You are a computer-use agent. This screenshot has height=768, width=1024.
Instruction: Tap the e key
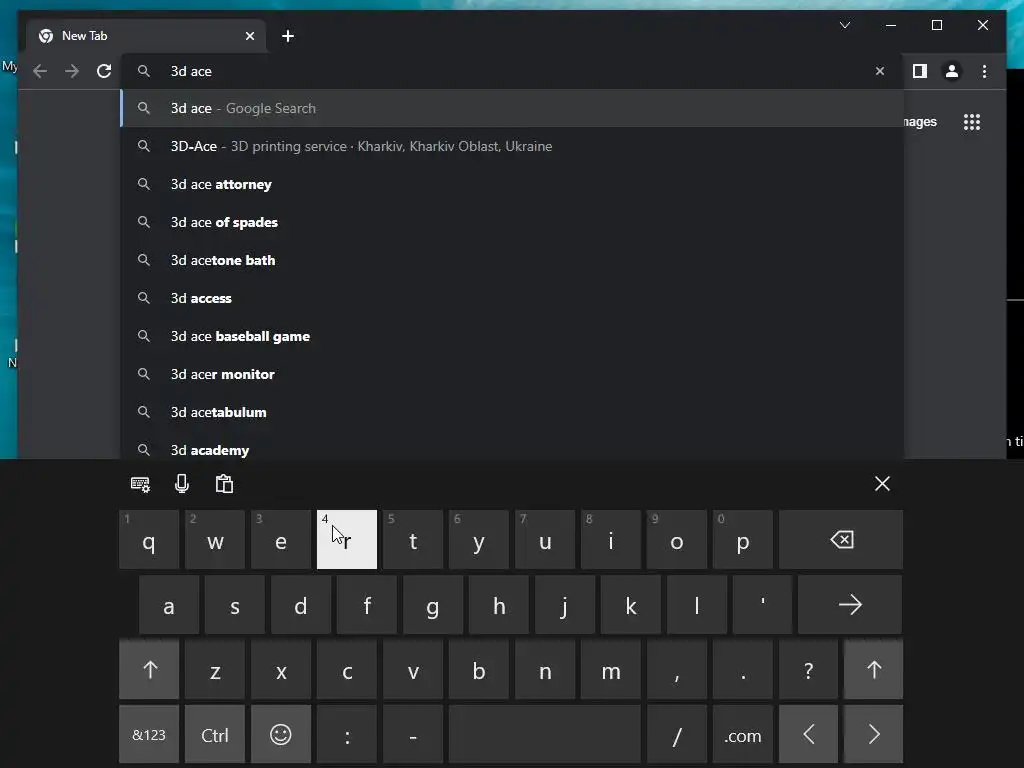point(281,539)
